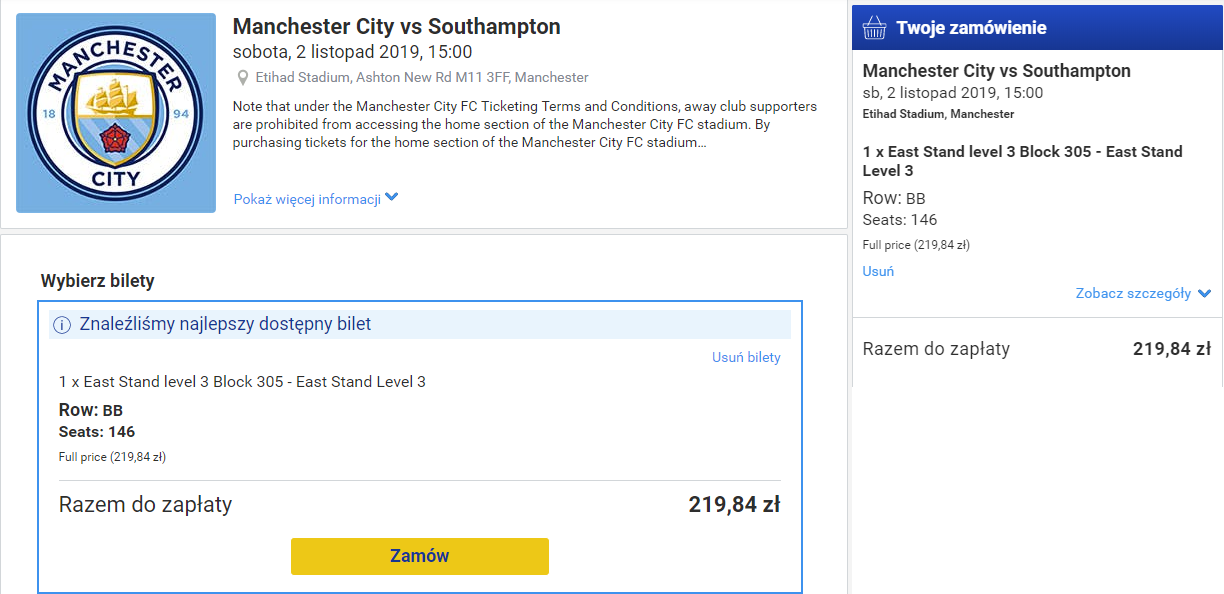Click the info circle icon
The image size is (1224, 594).
tap(62, 325)
